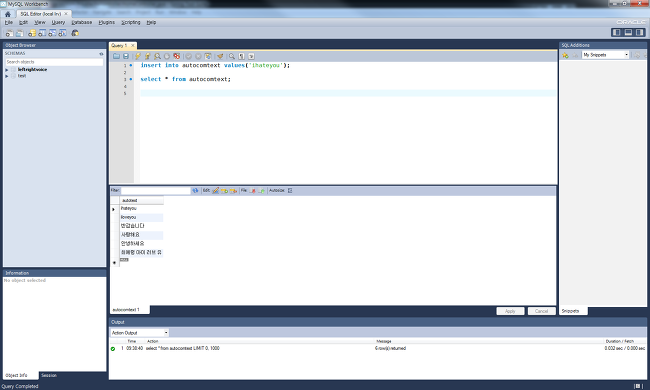Click the schemas refresh icon
Viewport: 650px width, 390px height.
[x=101, y=53]
